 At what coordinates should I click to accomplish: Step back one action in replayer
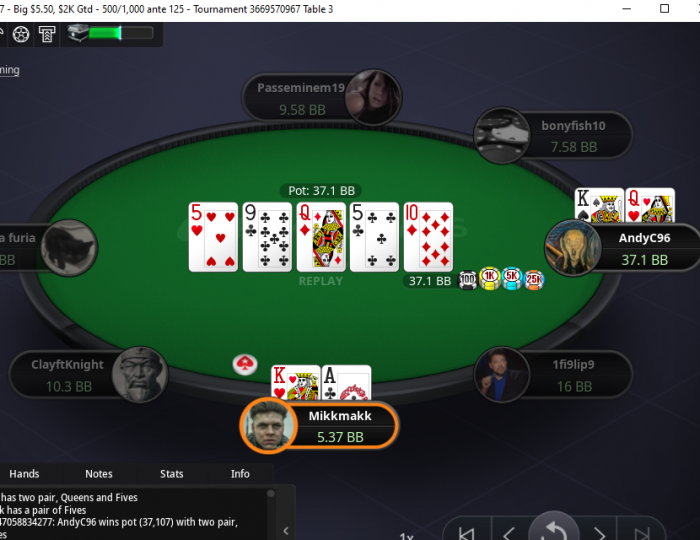[x=509, y=532]
